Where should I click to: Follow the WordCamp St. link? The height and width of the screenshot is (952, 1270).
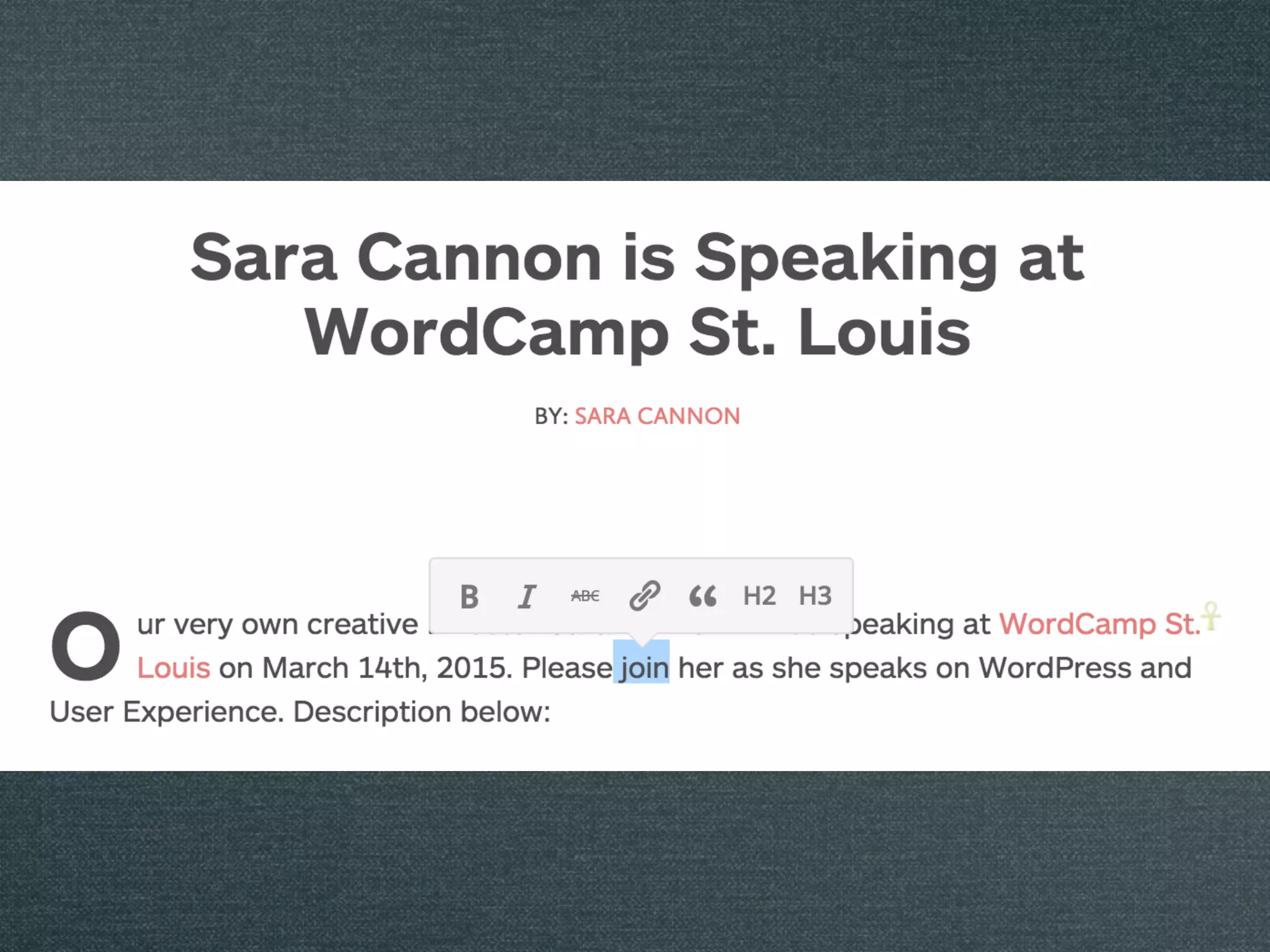tap(1099, 624)
